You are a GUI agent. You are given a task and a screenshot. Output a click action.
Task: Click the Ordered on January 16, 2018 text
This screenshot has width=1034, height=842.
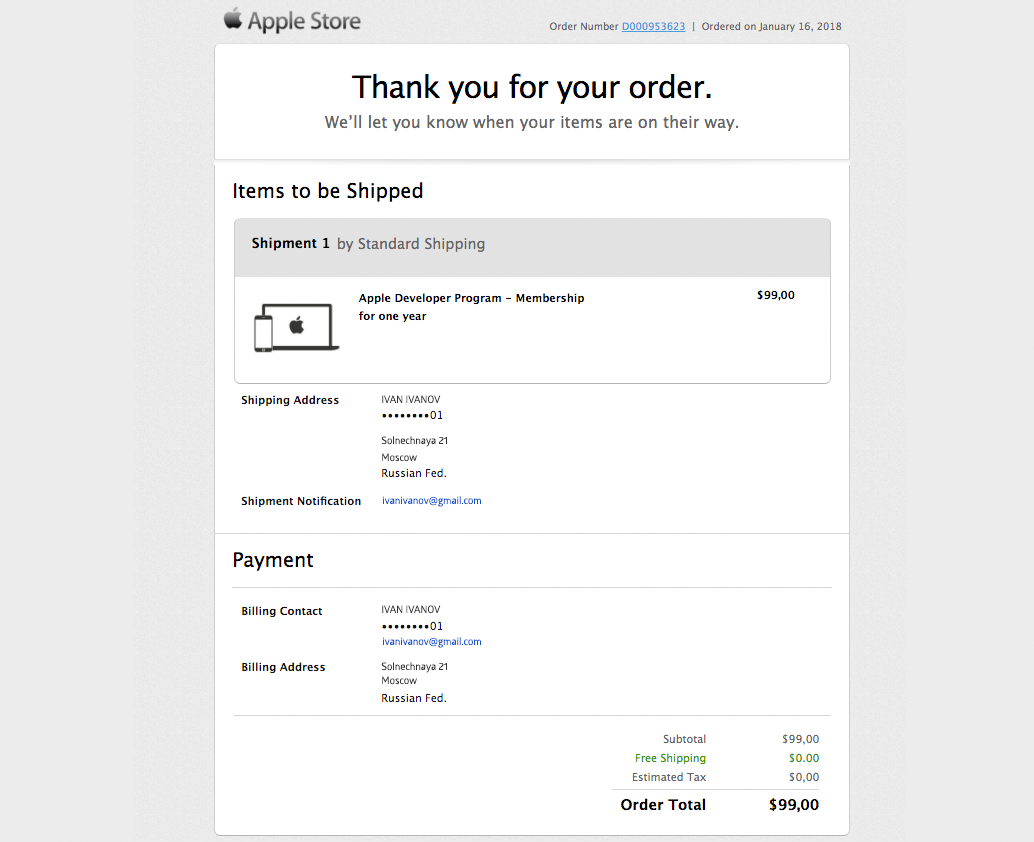click(x=771, y=27)
